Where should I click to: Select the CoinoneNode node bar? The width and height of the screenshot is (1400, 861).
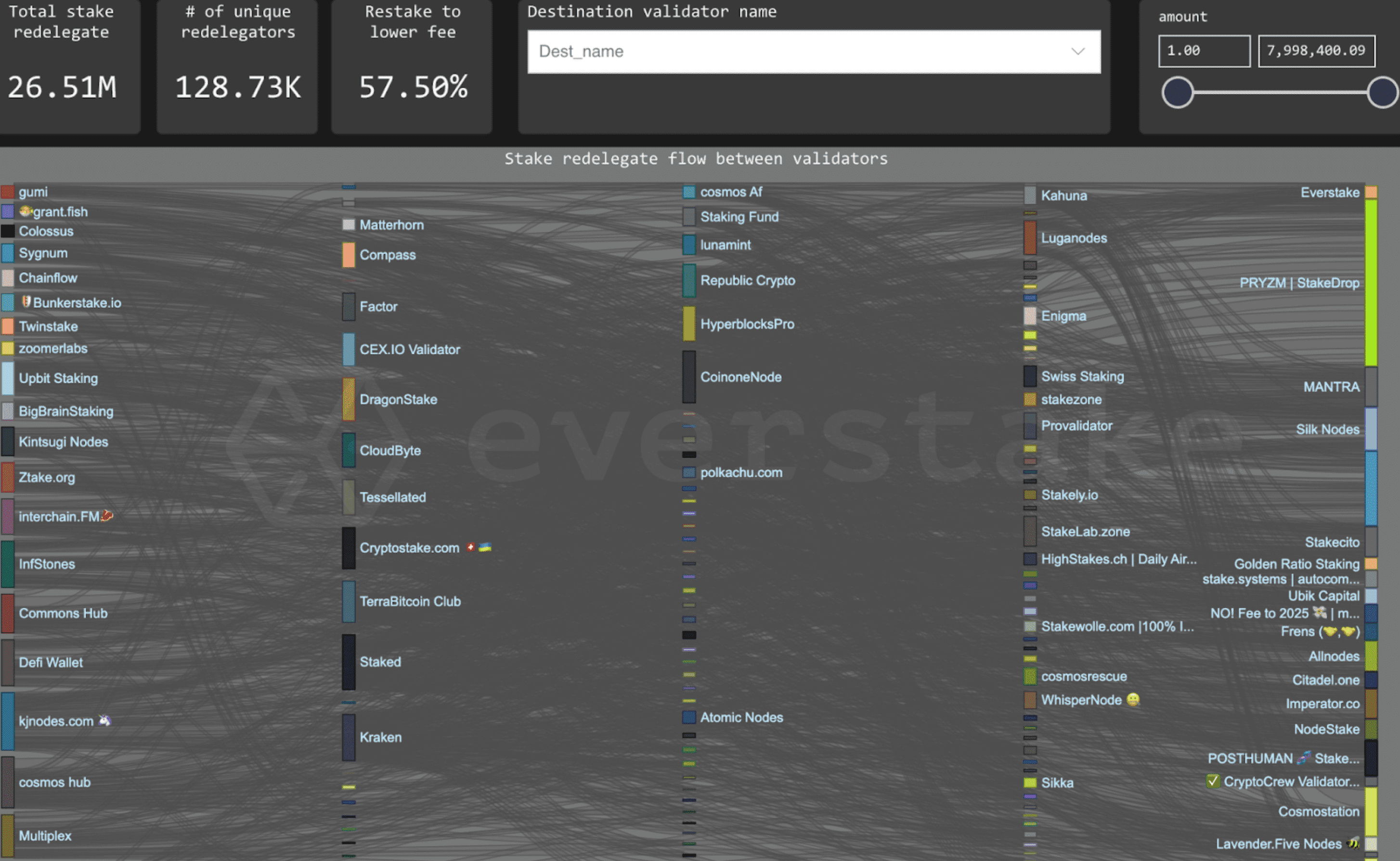point(689,377)
